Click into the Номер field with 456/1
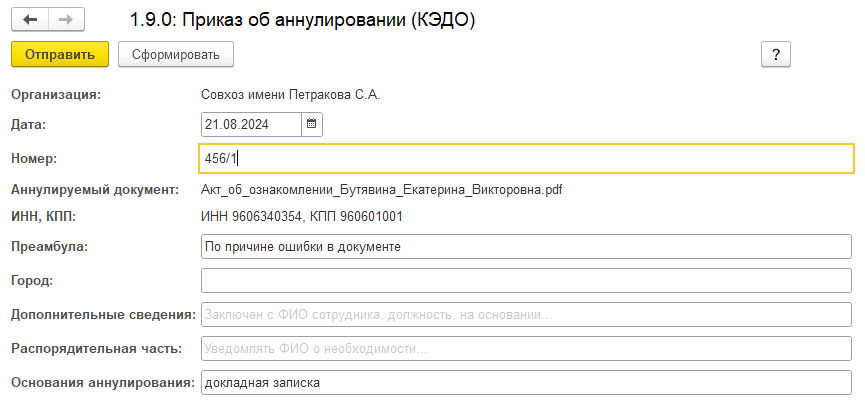The height and width of the screenshot is (408, 865). (x=527, y=159)
